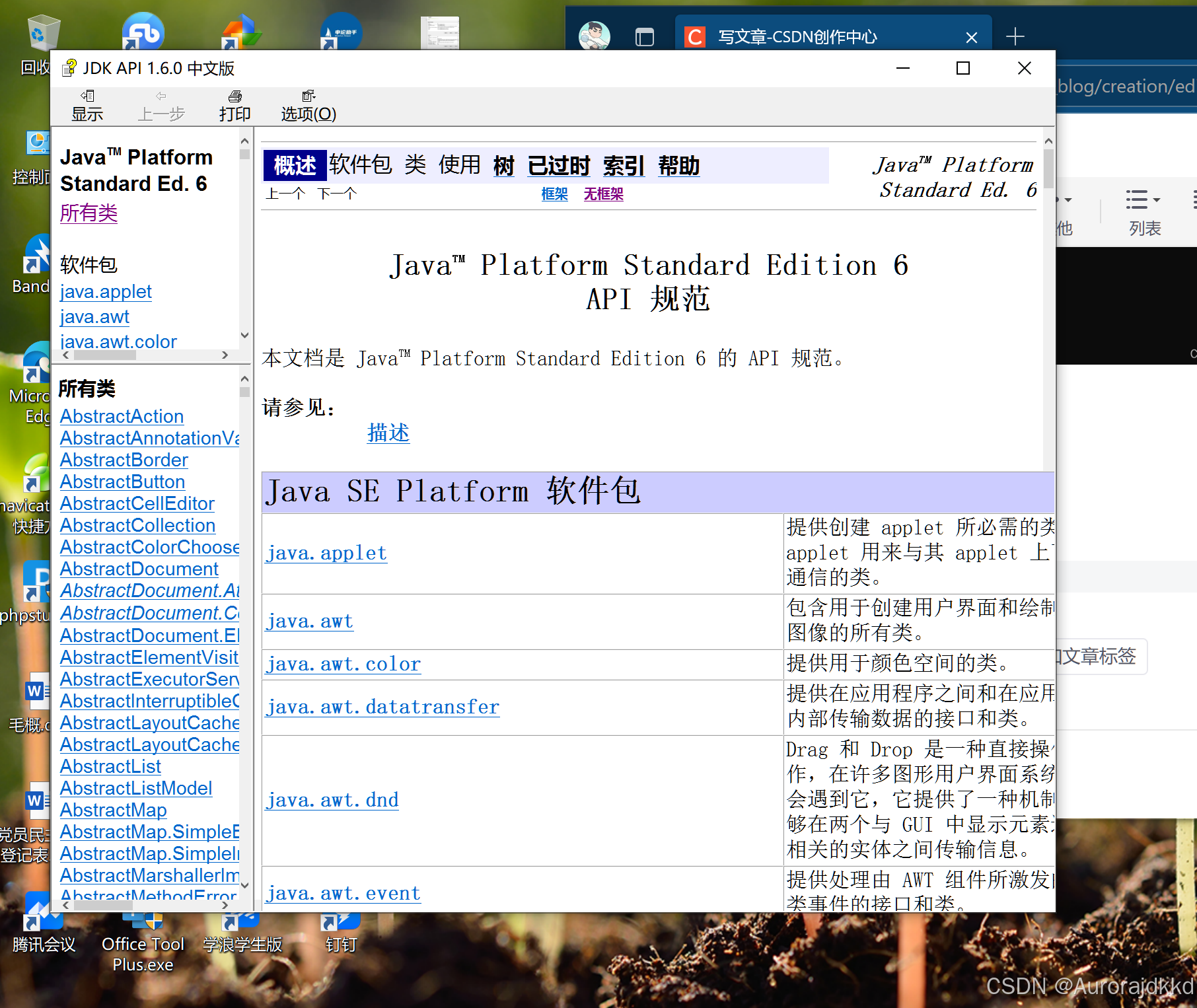This screenshot has height=1008, width=1197.
Task: Open the 所有类 link
Action: 89,213
